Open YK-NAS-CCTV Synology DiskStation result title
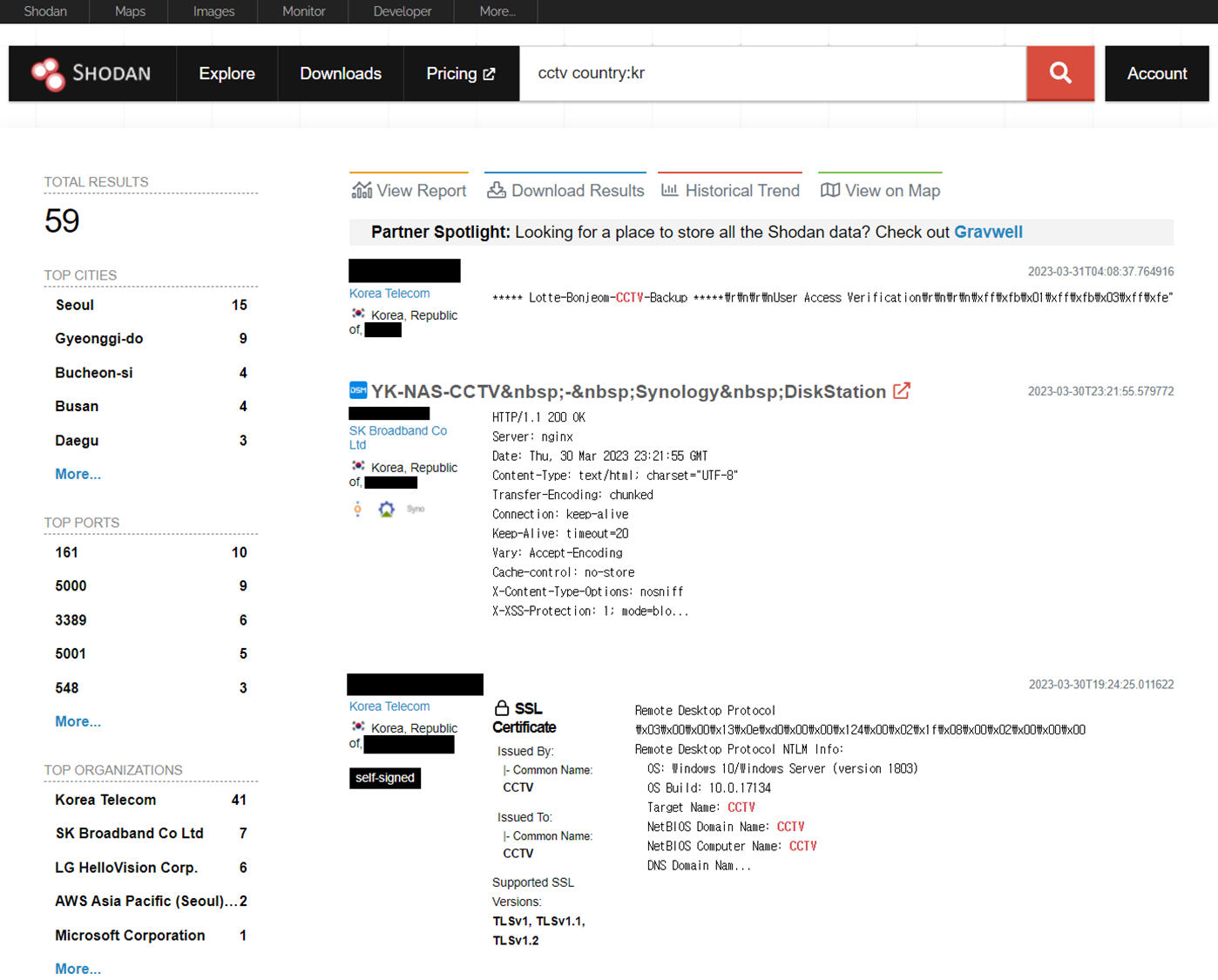1218x980 pixels. coord(628,391)
